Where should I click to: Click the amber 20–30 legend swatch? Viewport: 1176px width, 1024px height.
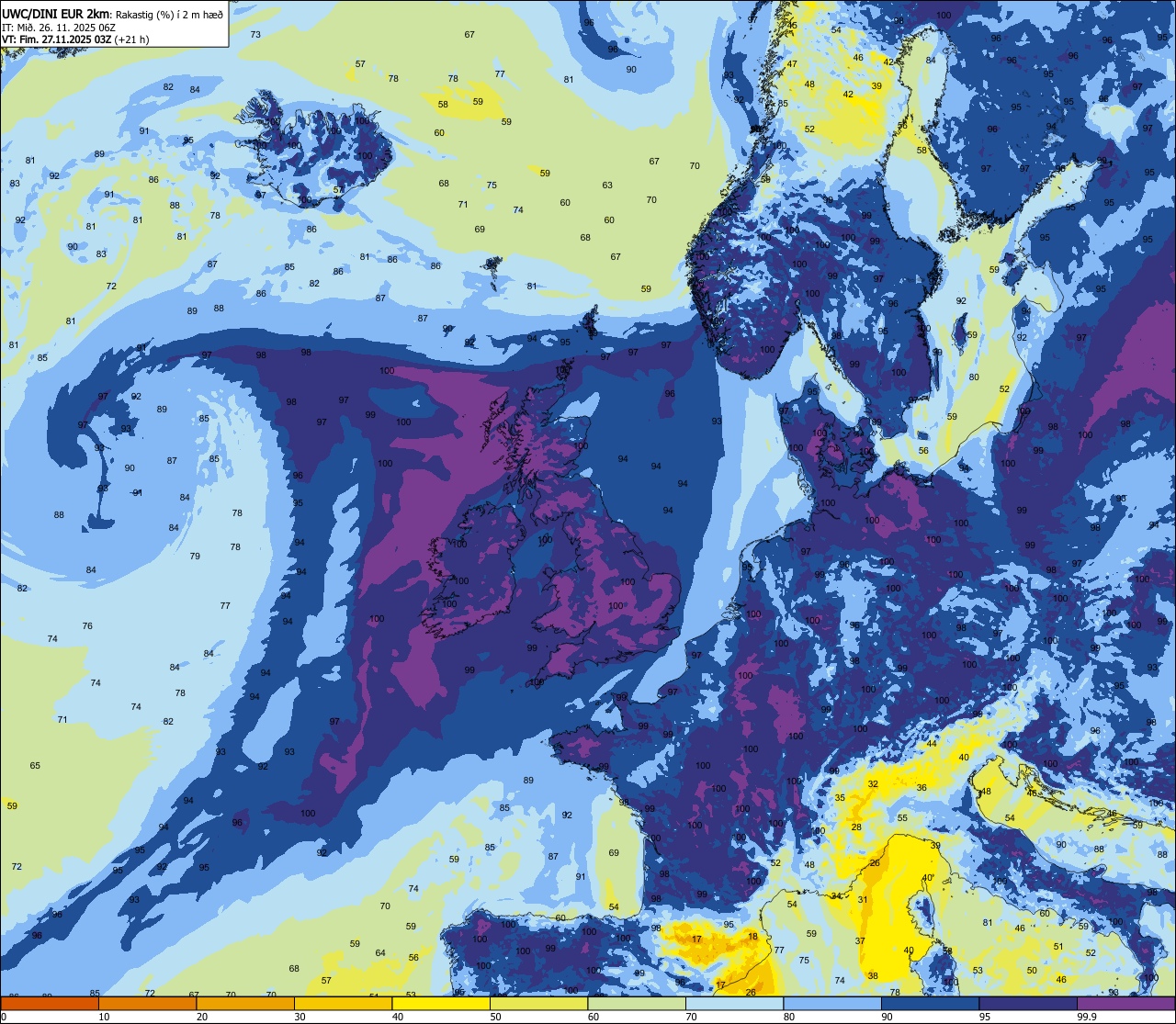coord(245,1003)
